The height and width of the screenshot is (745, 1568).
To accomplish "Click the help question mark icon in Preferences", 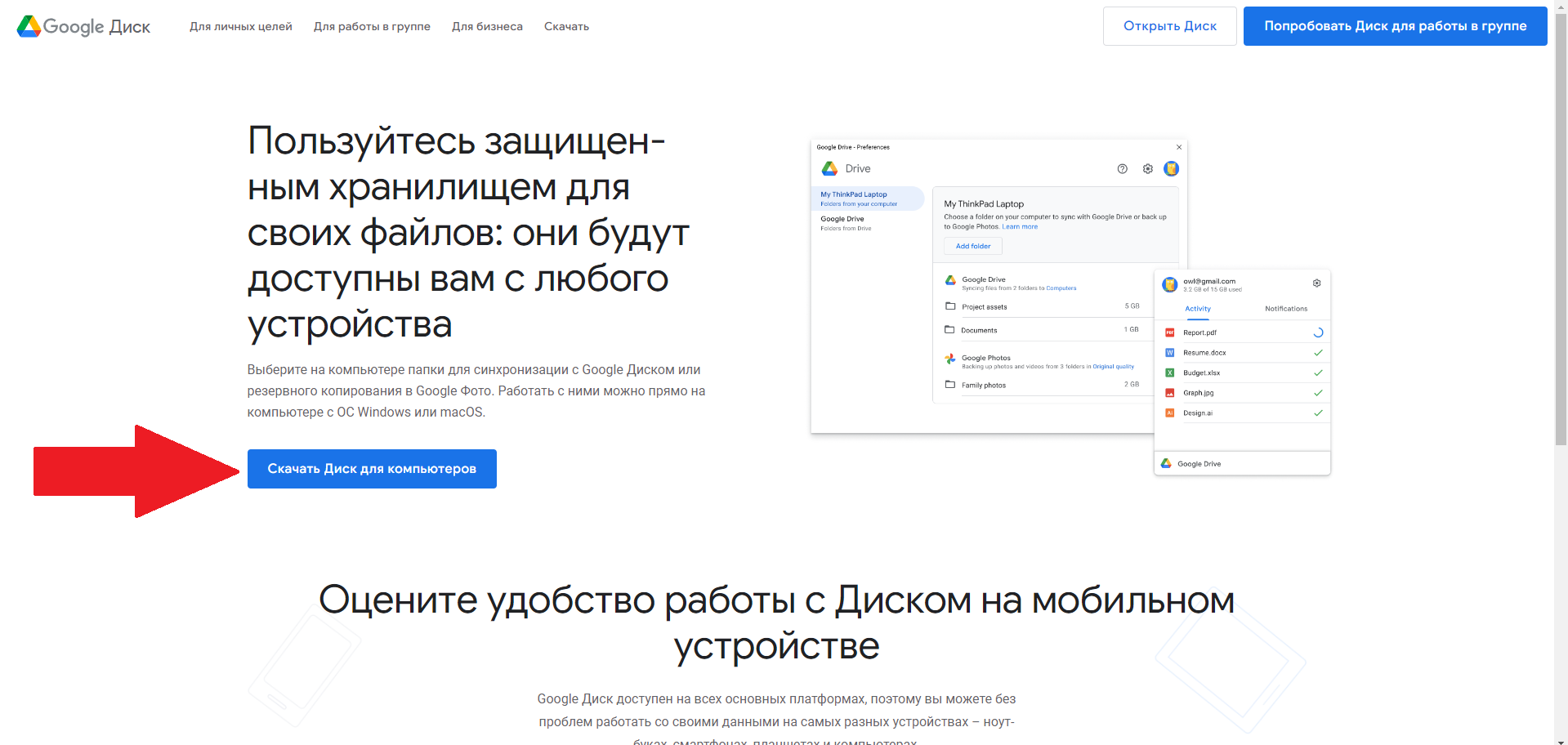I will click(1122, 169).
